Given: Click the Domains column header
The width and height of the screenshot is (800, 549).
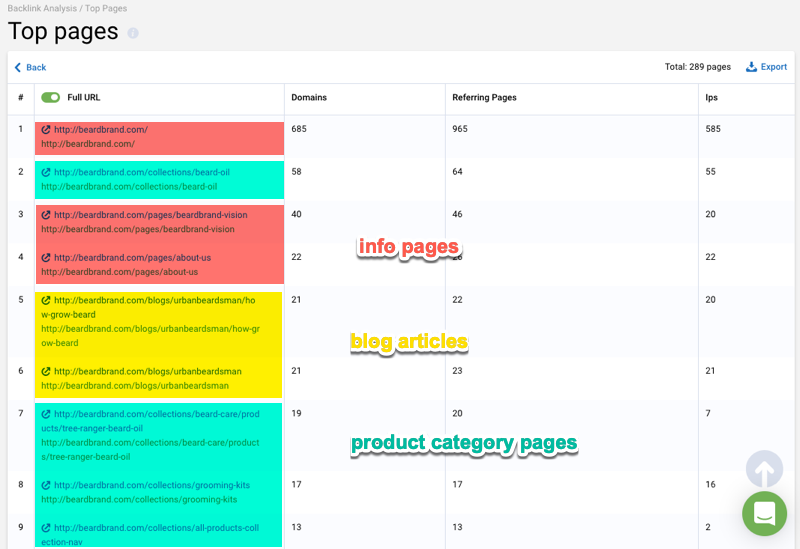Looking at the screenshot, I should (309, 97).
